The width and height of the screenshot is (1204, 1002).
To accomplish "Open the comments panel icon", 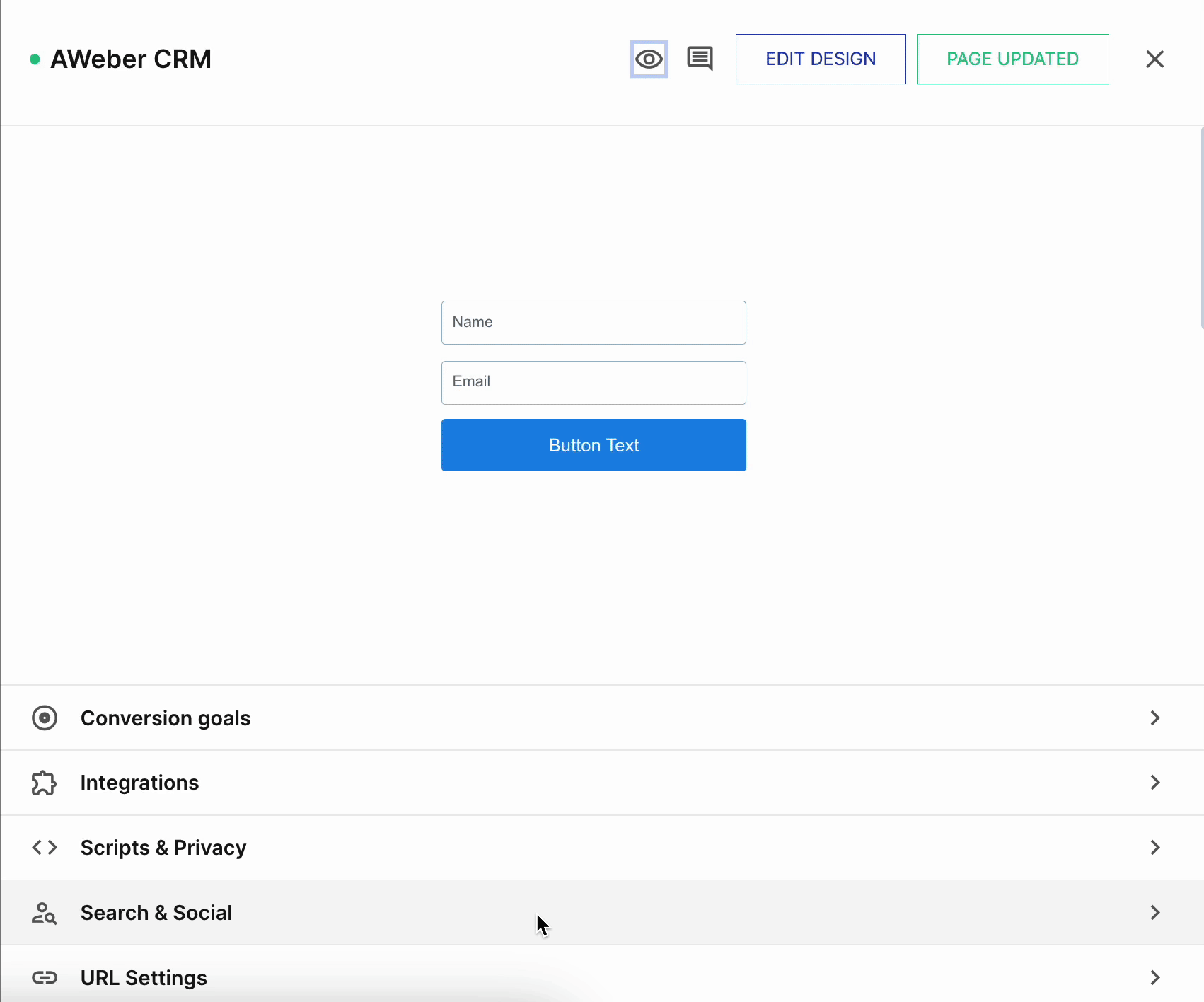I will pyautogui.click(x=700, y=59).
